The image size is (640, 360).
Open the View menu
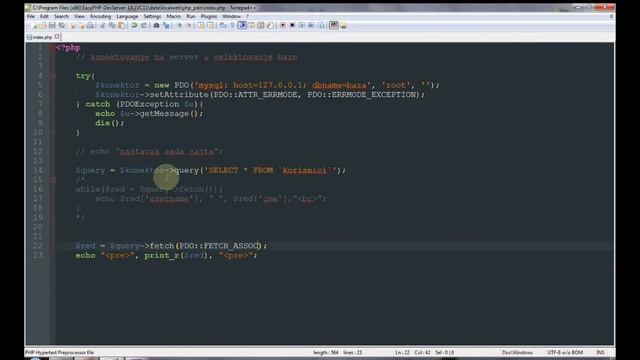pos(79,16)
